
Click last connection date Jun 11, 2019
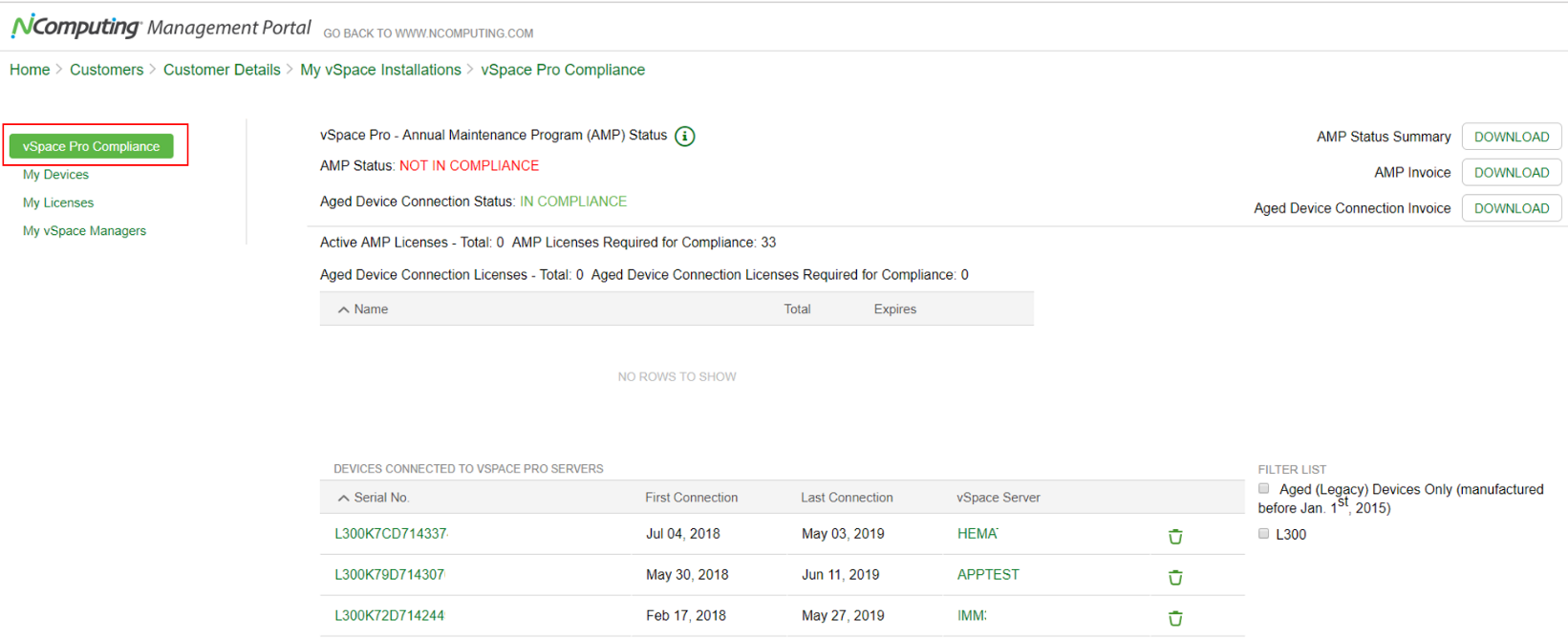click(x=841, y=575)
